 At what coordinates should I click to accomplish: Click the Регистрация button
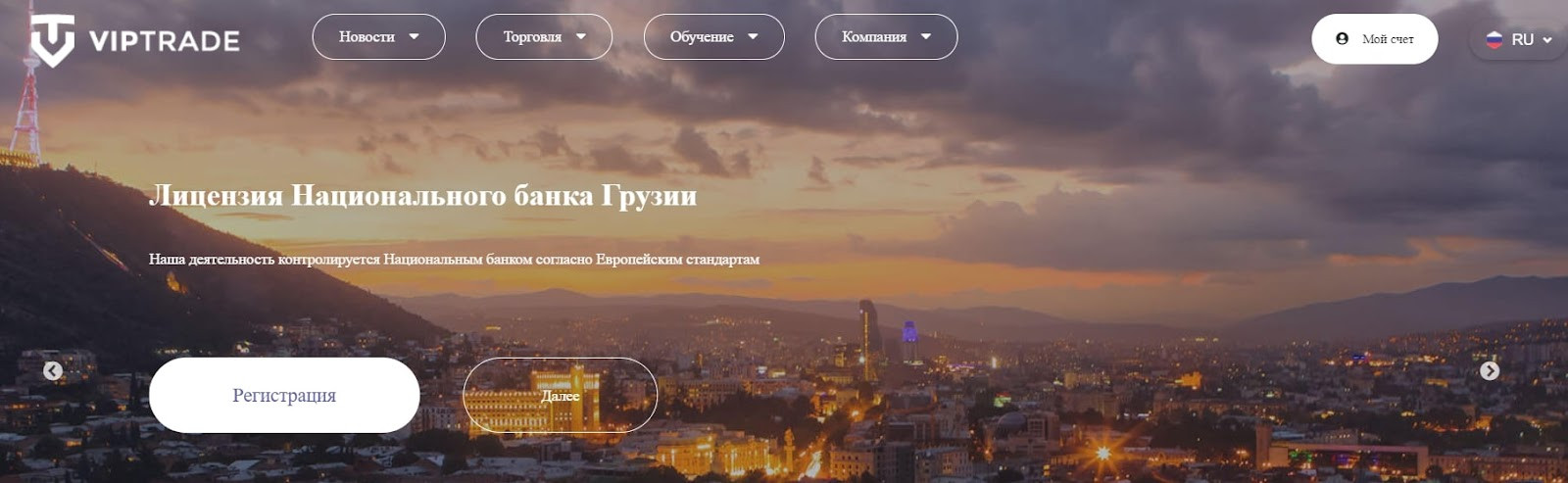284,395
